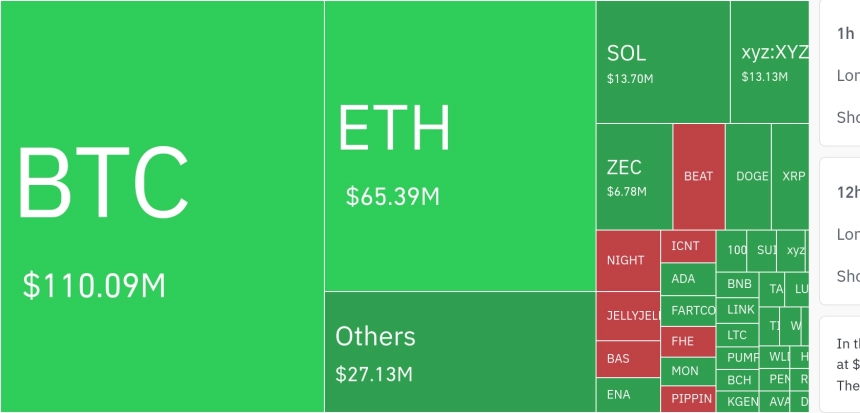Click the BTC $110.09M heatmap tile
This screenshot has width=860, height=413.
[162, 206]
